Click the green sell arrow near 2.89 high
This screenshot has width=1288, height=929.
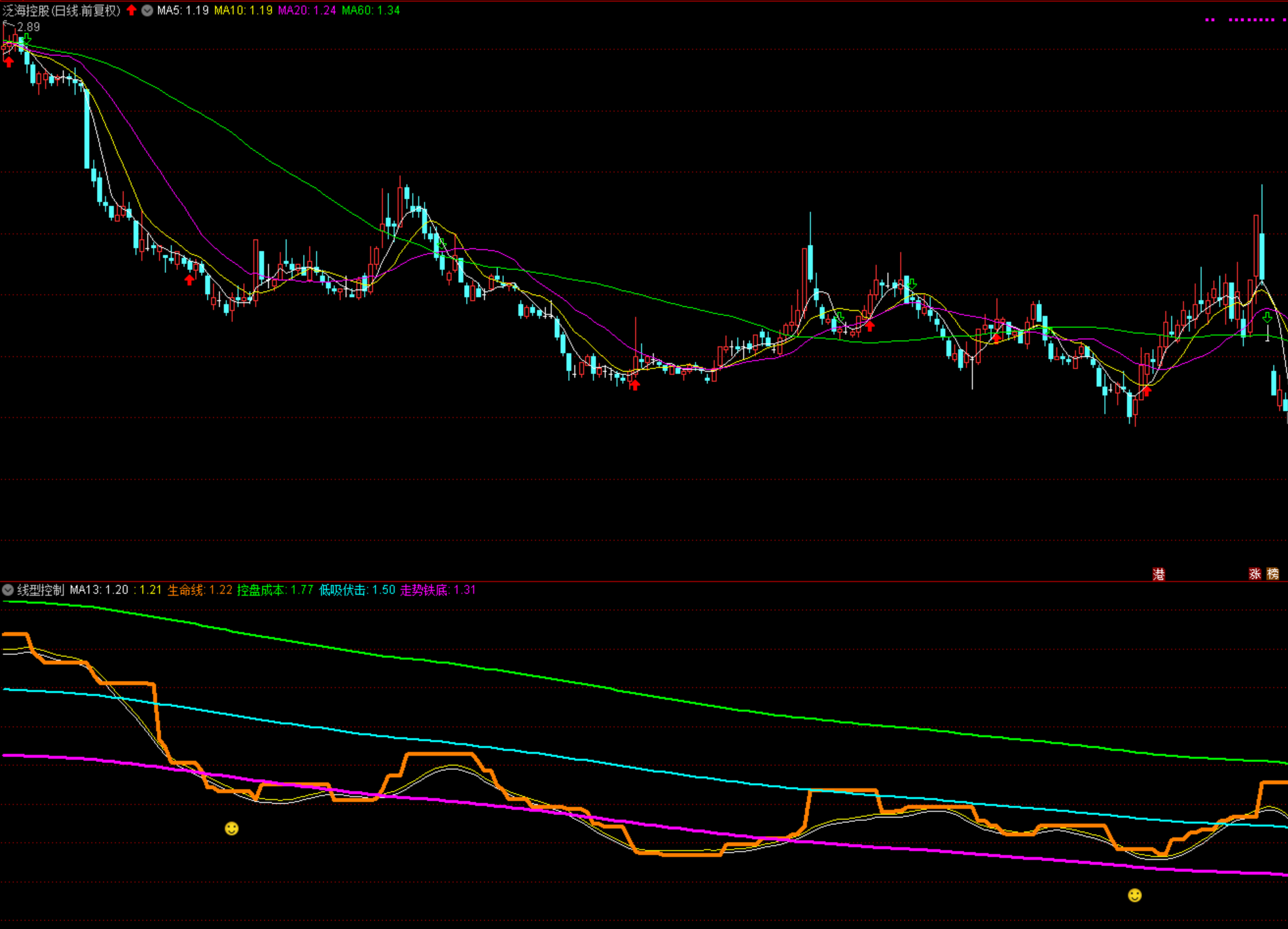click(x=27, y=39)
